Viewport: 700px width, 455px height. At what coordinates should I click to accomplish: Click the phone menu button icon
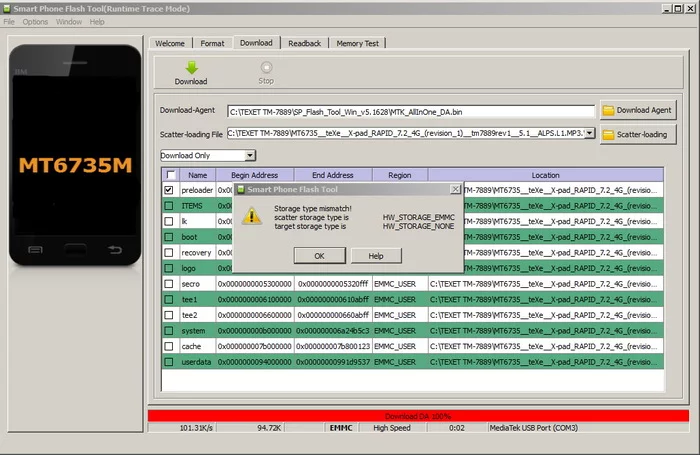tap(35, 250)
